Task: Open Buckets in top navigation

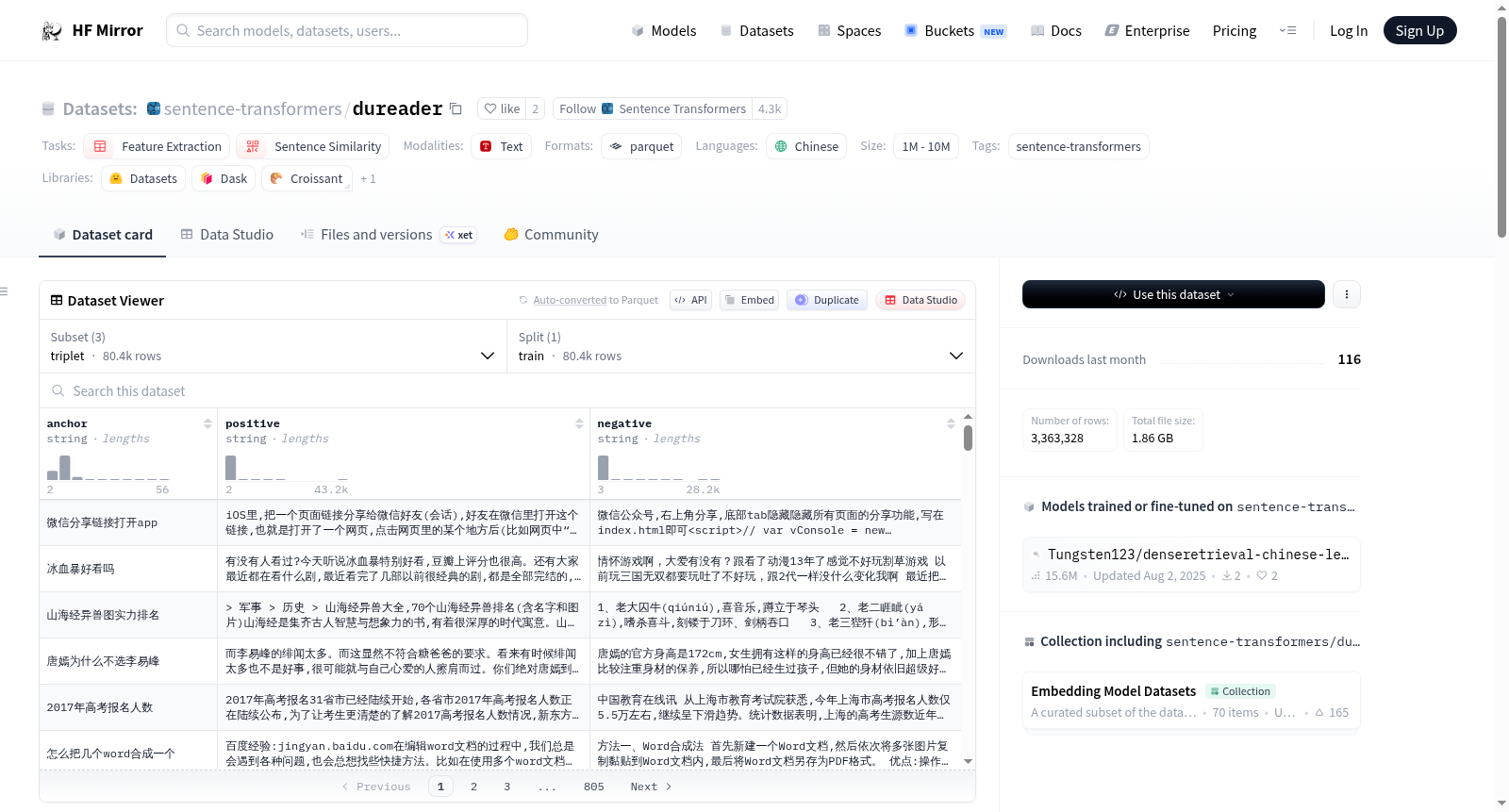Action: click(x=955, y=31)
